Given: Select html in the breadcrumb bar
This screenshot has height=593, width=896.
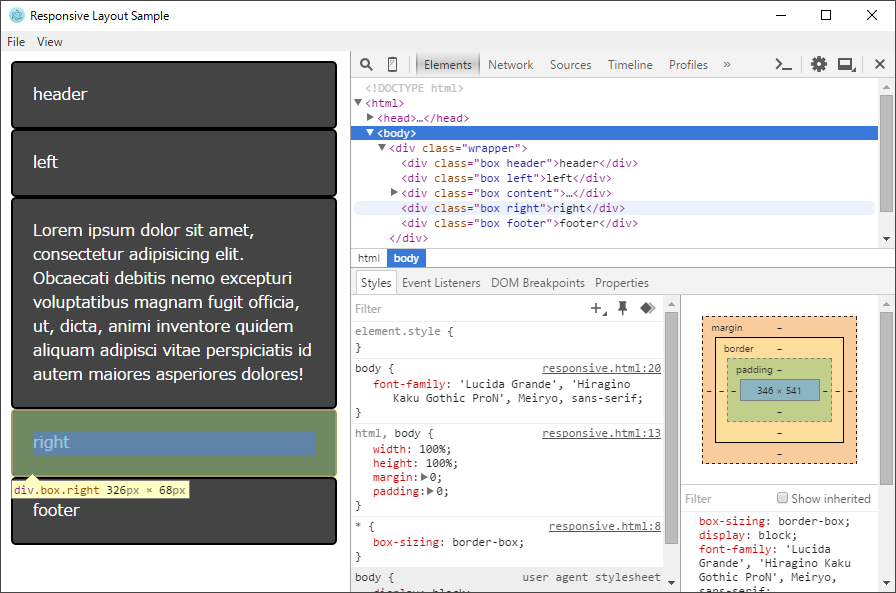Looking at the screenshot, I should [x=369, y=258].
